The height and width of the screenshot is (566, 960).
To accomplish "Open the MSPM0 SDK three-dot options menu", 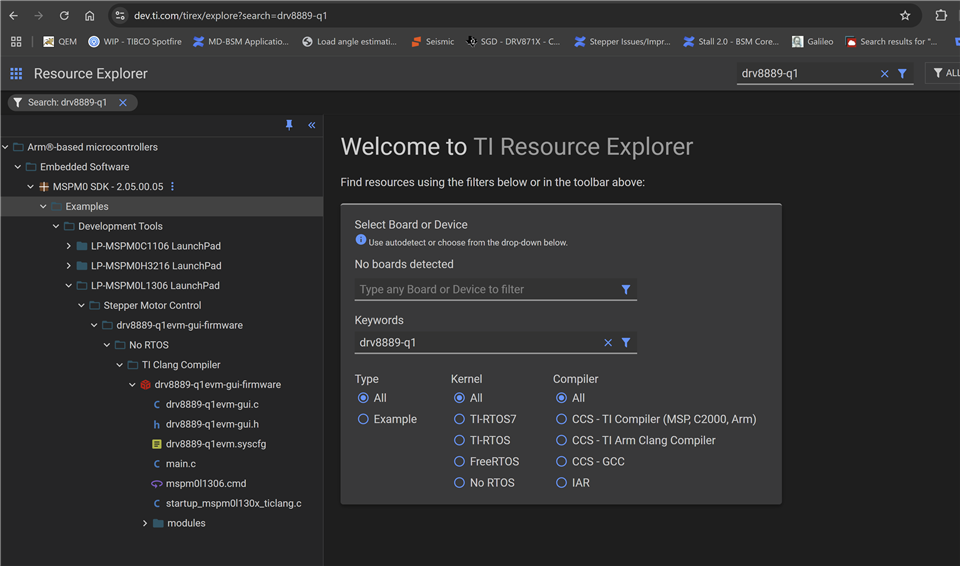I will [172, 187].
